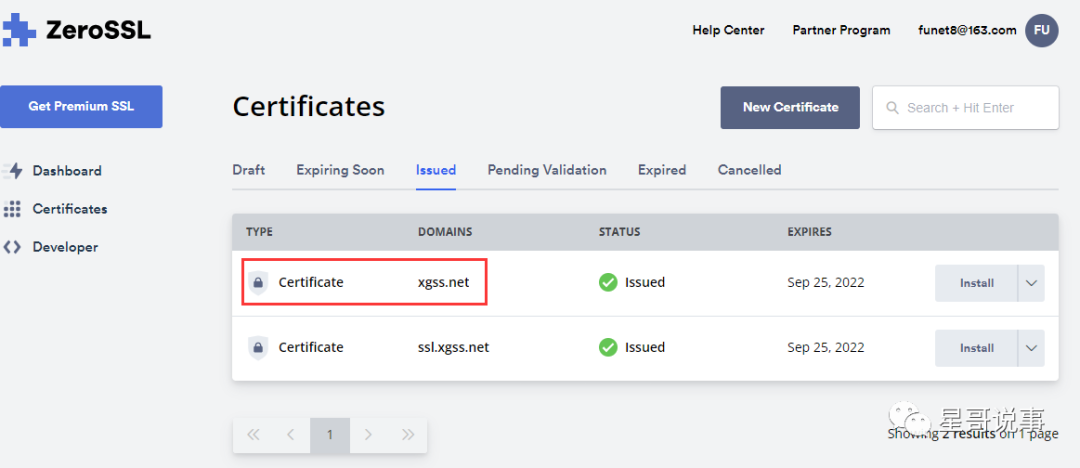The image size is (1080, 468).
Task: Focus the Search + Hit Enter field
Action: coord(965,108)
